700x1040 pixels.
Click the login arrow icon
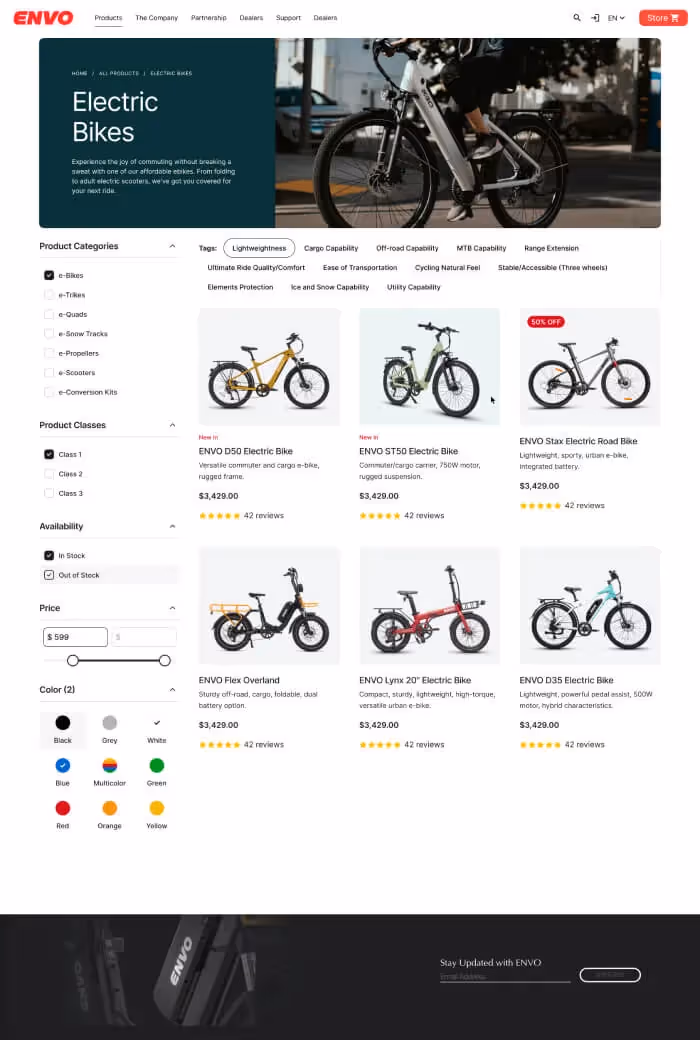coord(595,18)
